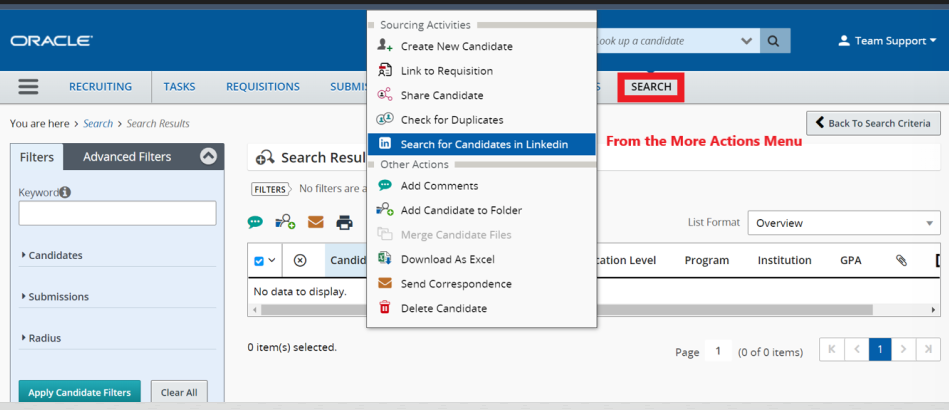Viewport: 949px width, 410px height.
Task: Click the Back To Search Criteria button
Action: coord(873,123)
